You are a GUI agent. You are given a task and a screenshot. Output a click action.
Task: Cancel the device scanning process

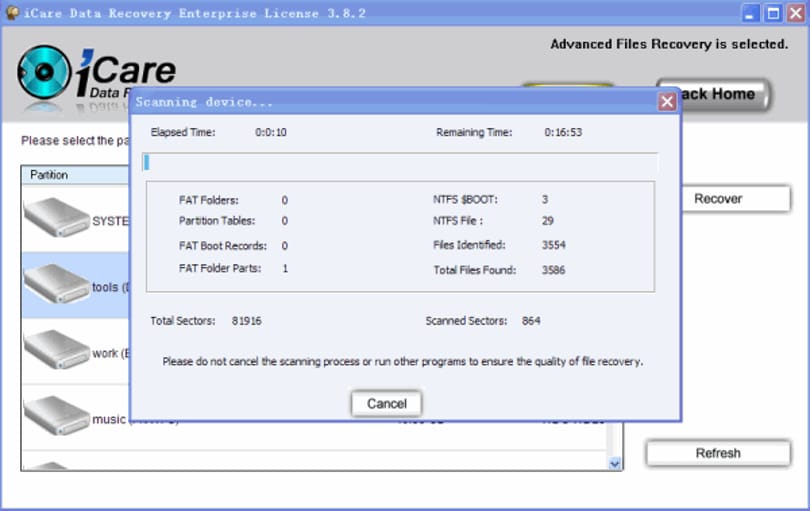[386, 404]
